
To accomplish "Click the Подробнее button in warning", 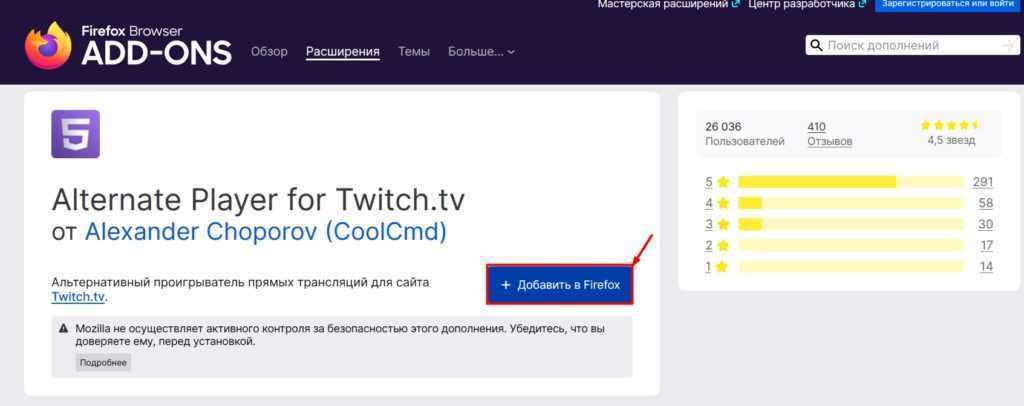I will pos(103,362).
